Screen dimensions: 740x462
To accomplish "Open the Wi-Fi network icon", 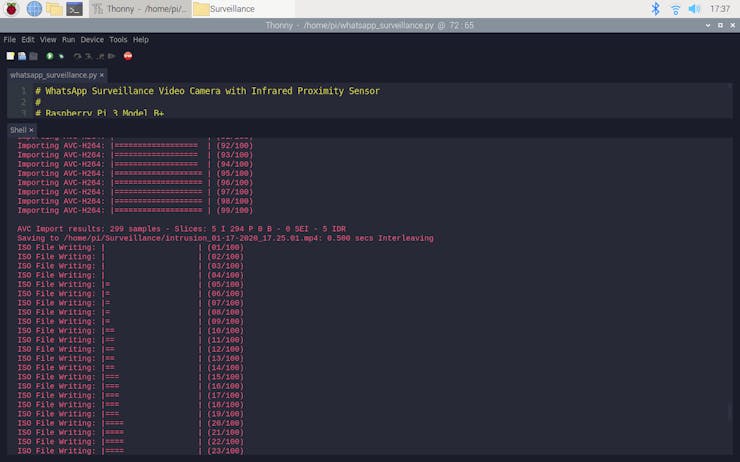I will tap(675, 9).
